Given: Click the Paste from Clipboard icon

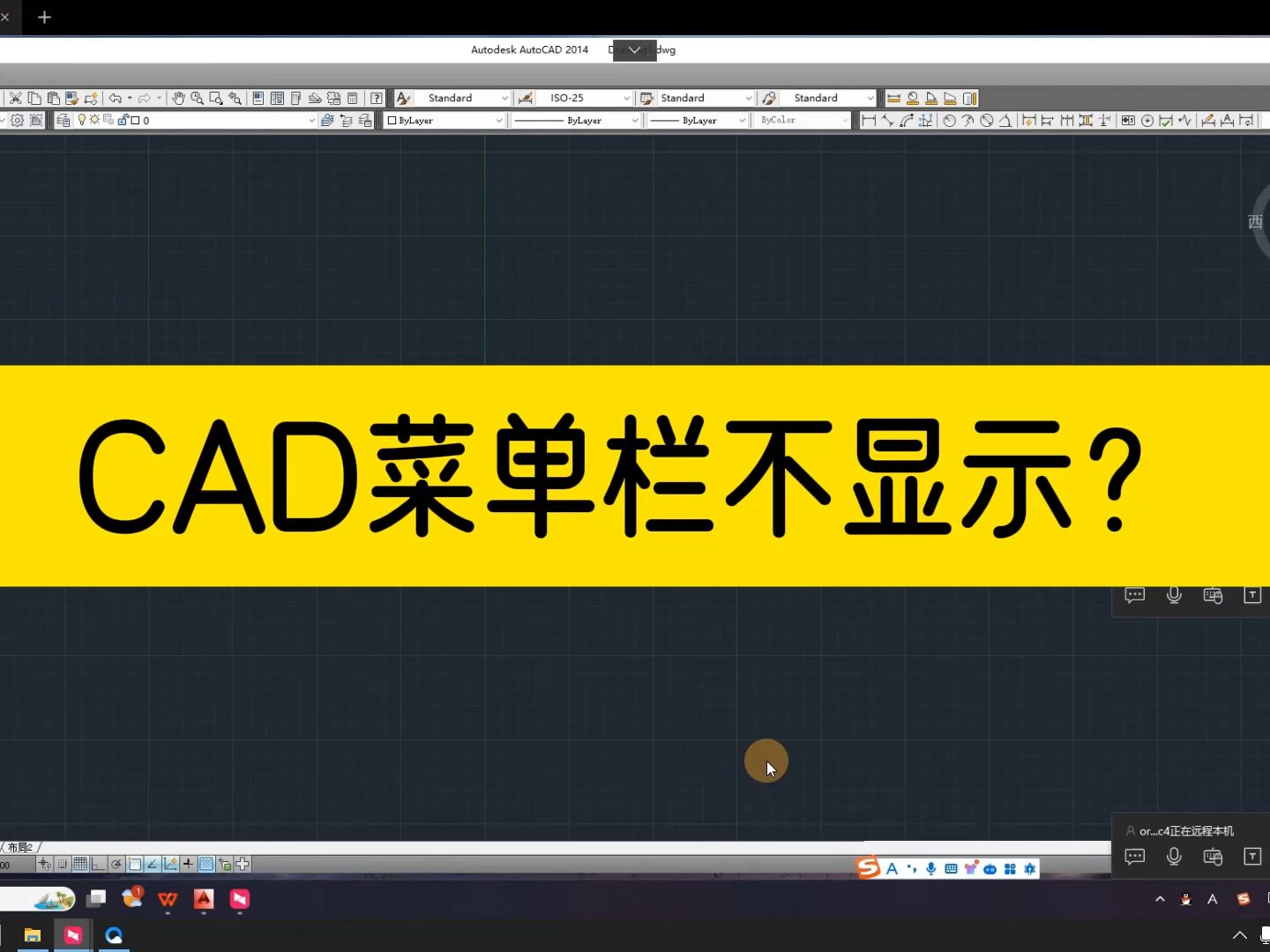Looking at the screenshot, I should click(54, 99).
